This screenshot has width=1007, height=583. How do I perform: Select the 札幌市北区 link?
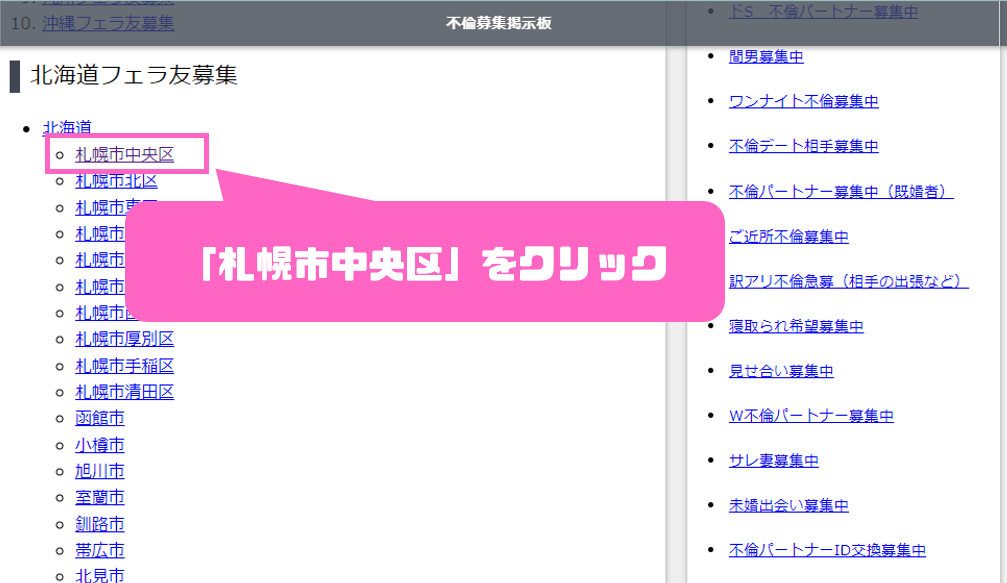(x=116, y=181)
